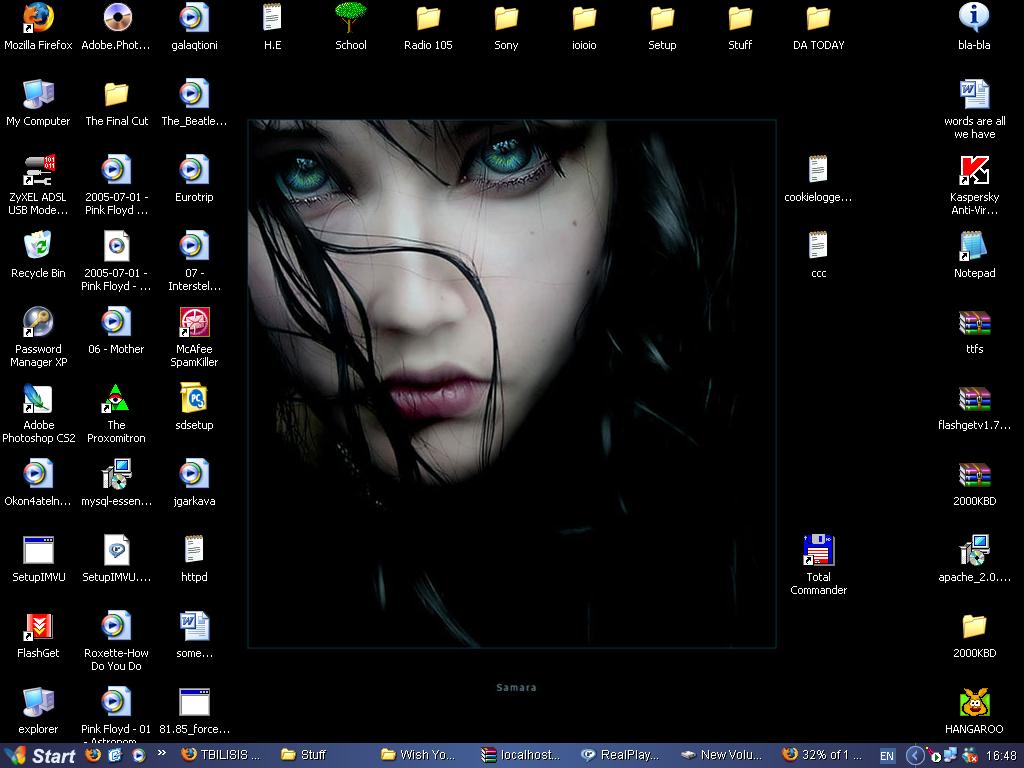This screenshot has height=768, width=1024.
Task: Open The Proxomitron shortcut
Action: (116, 398)
